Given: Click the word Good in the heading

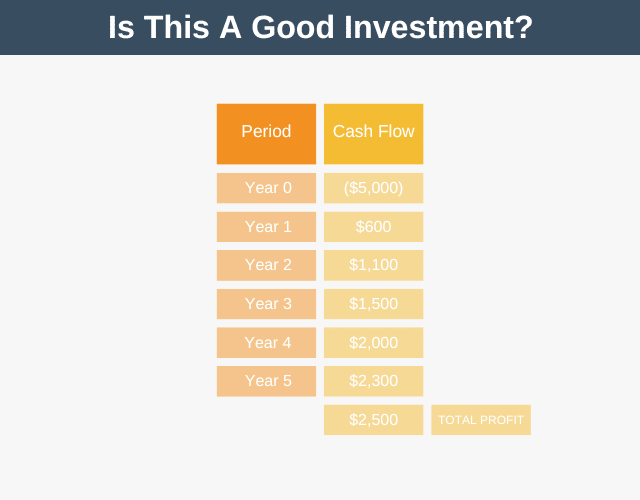Looking at the screenshot, I should point(293,27).
